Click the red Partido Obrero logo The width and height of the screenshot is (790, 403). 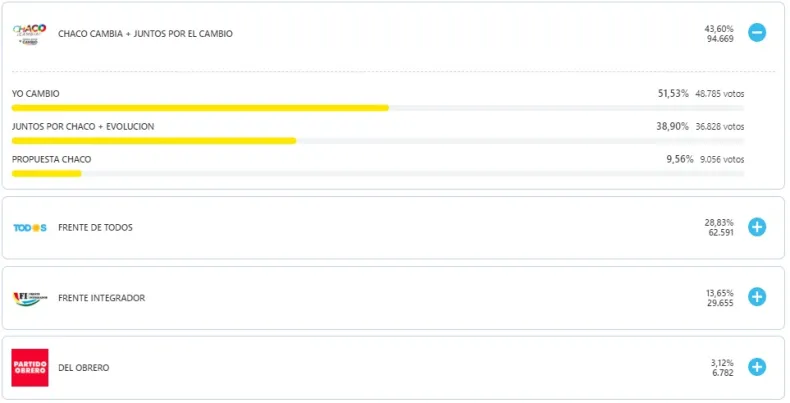[29, 368]
